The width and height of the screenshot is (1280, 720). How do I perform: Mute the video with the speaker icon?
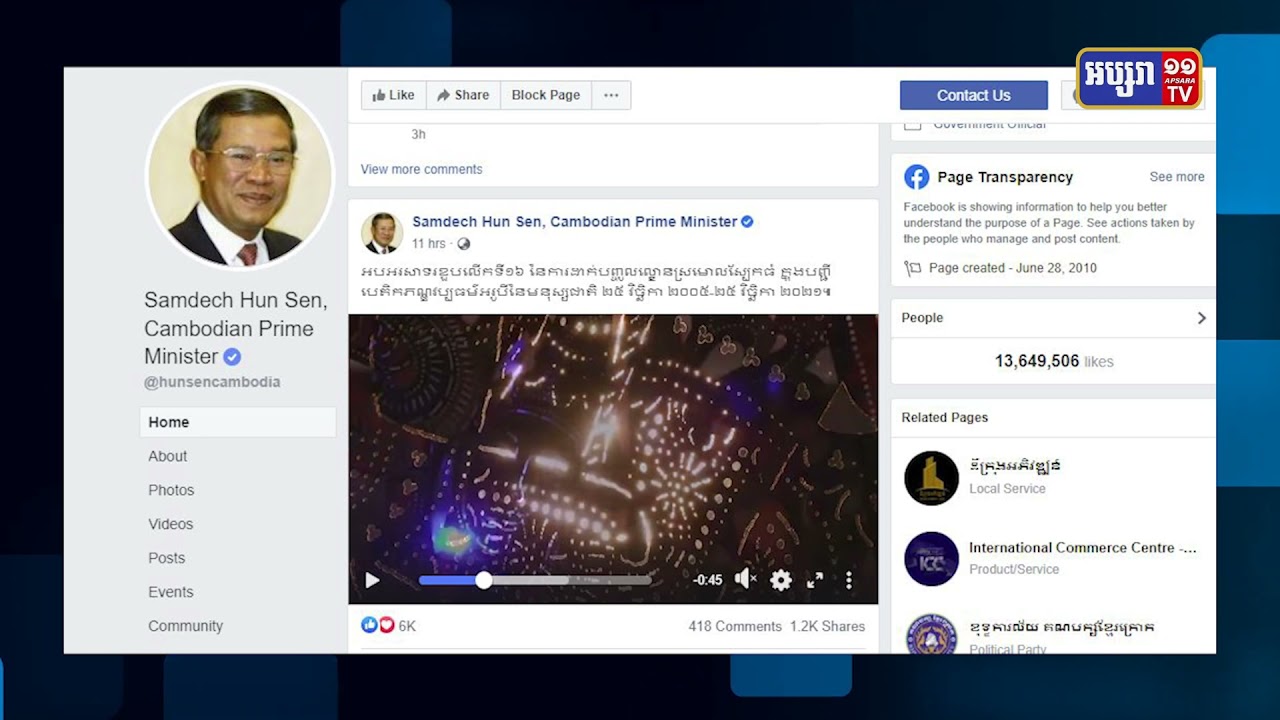tap(746, 579)
